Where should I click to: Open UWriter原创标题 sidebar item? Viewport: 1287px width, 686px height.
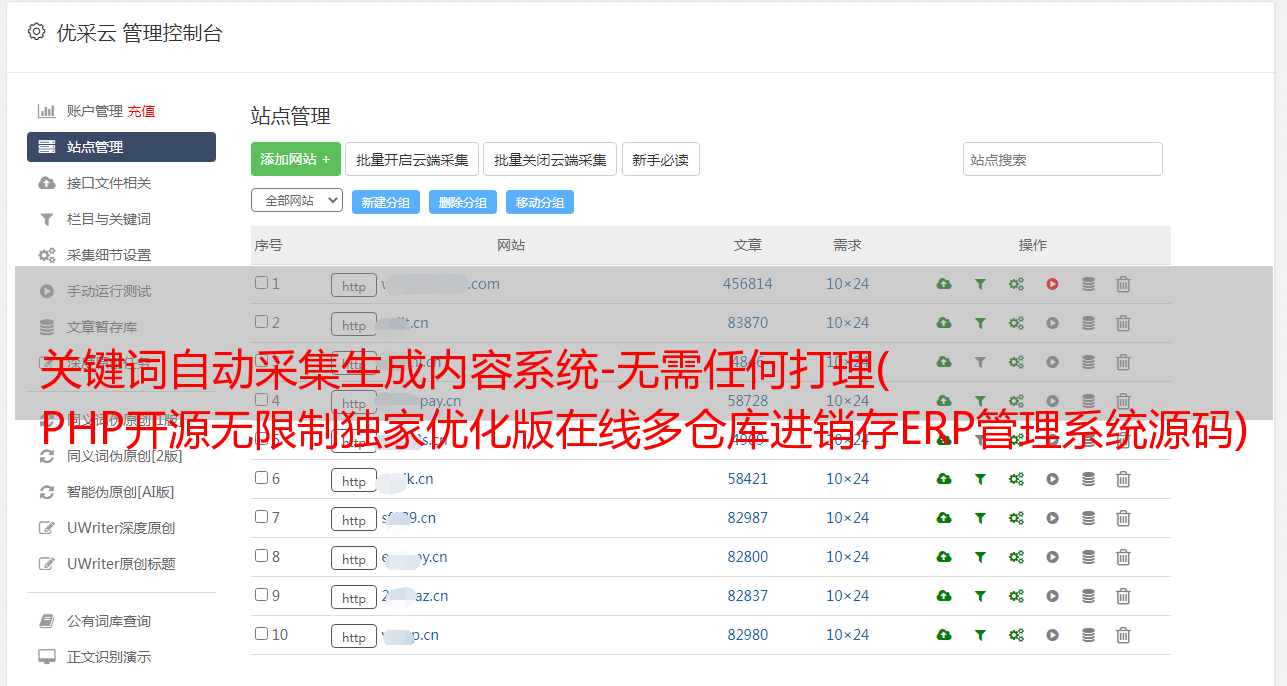pyautogui.click(x=121, y=564)
